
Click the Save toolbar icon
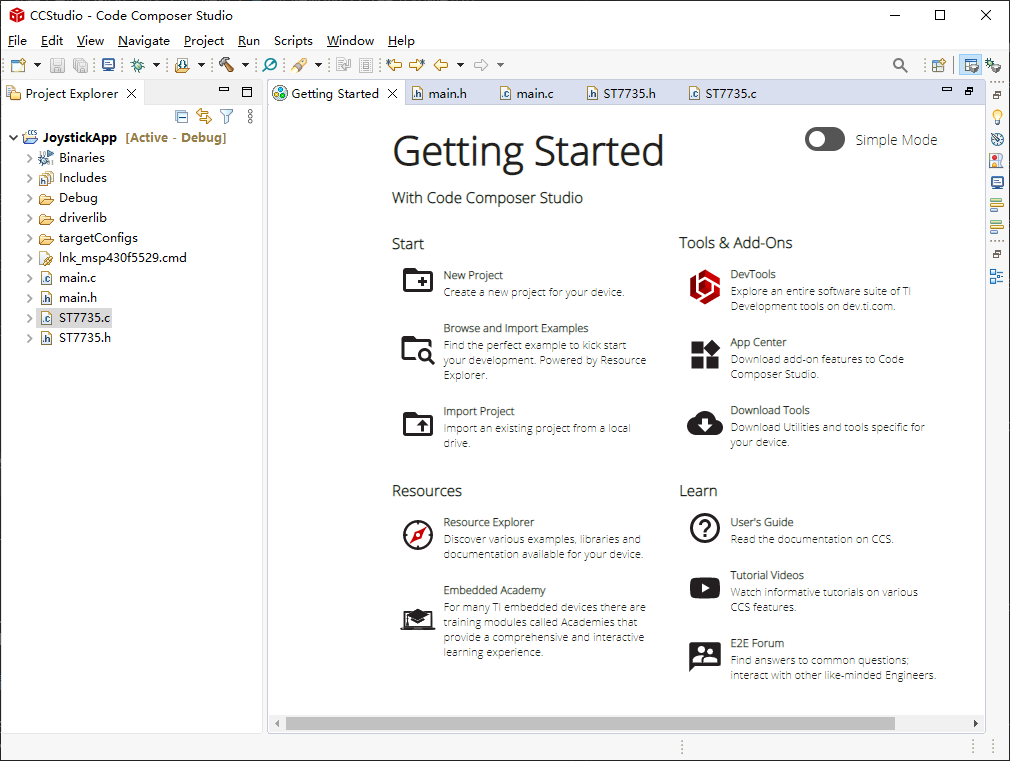coord(57,65)
